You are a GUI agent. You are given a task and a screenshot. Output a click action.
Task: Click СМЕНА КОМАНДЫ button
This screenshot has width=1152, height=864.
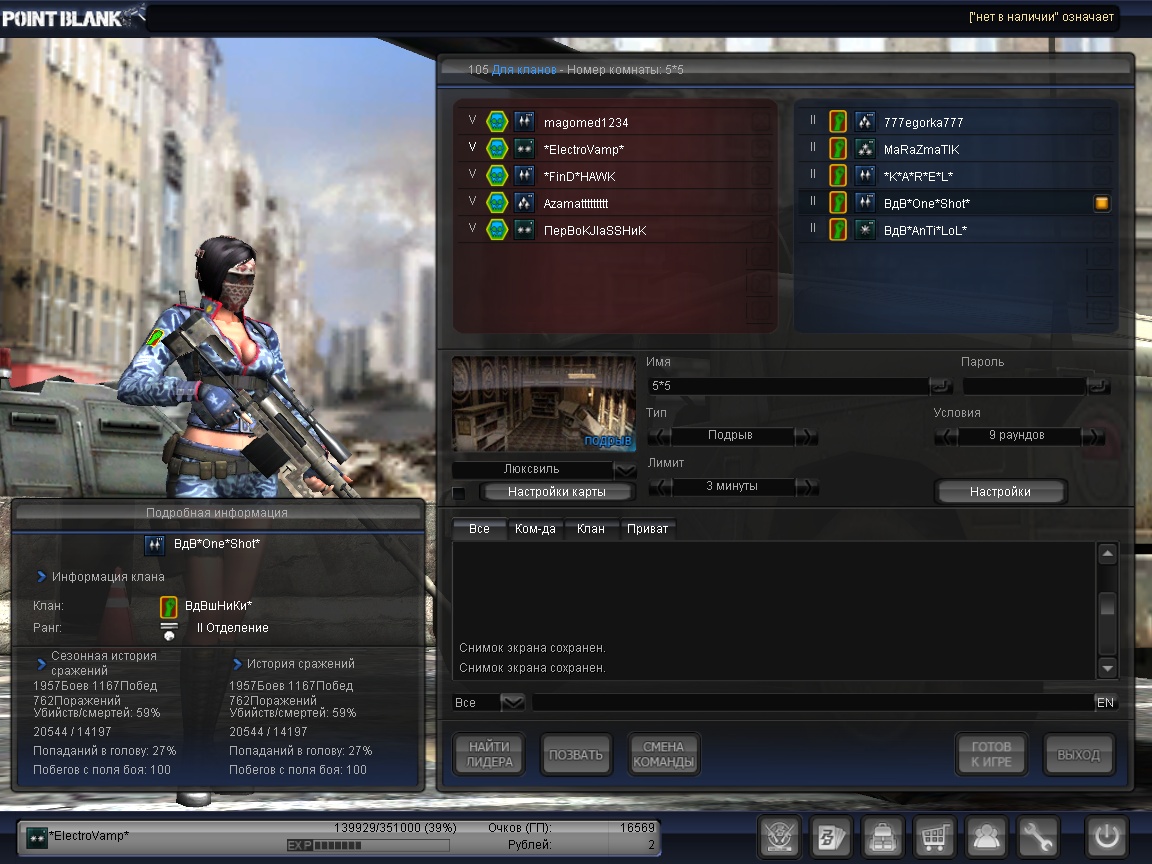[x=663, y=755]
